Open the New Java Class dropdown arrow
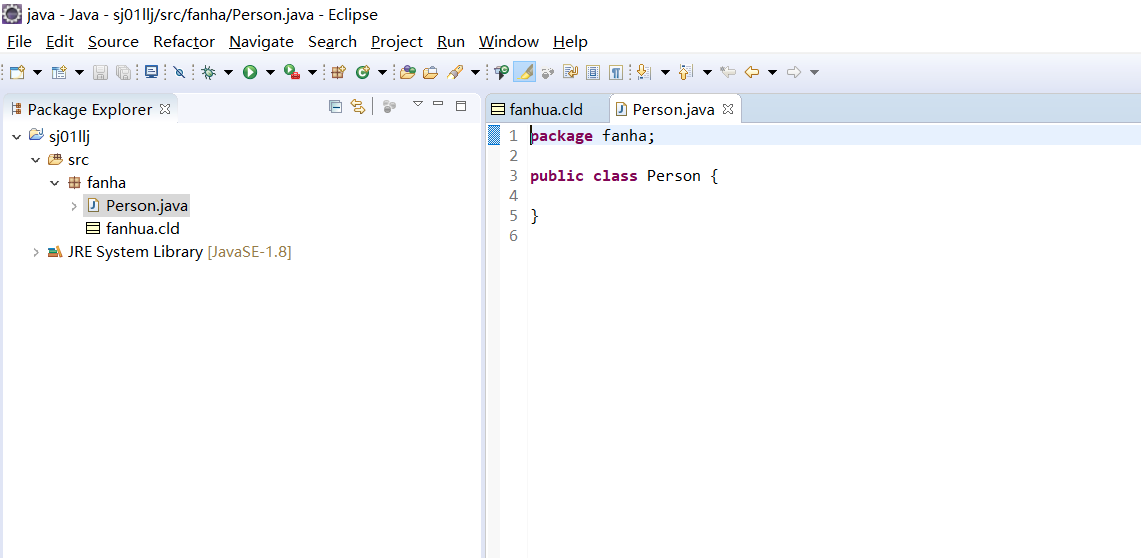Image resolution: width=1141 pixels, height=558 pixels. 381,72
